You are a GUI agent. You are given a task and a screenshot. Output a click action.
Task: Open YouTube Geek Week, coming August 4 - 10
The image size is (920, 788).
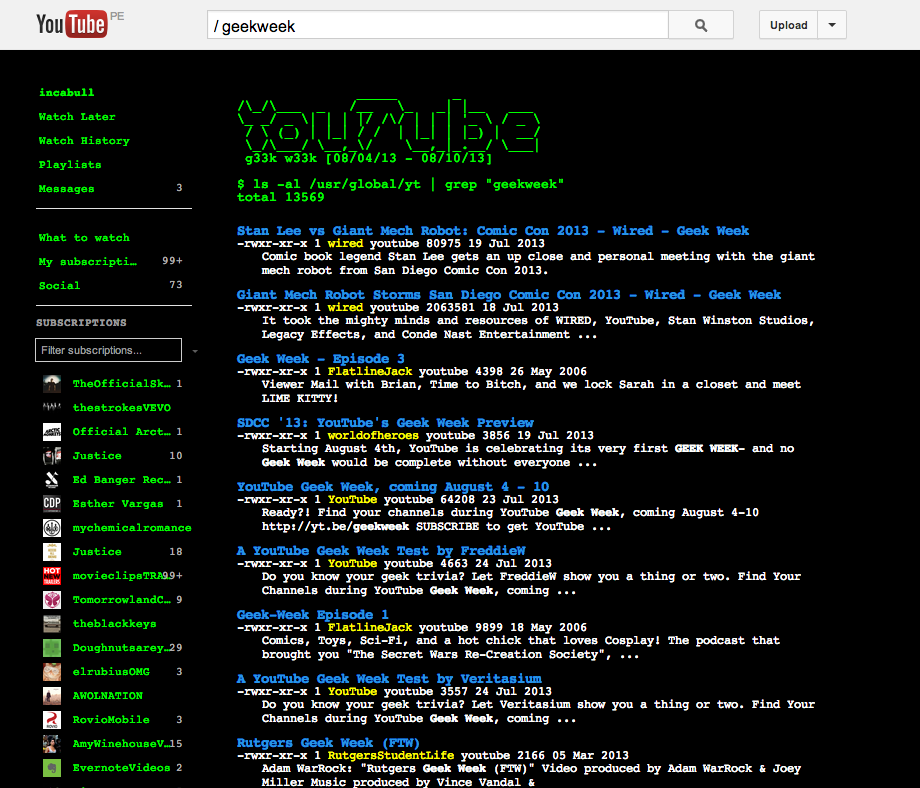[x=393, y=486]
